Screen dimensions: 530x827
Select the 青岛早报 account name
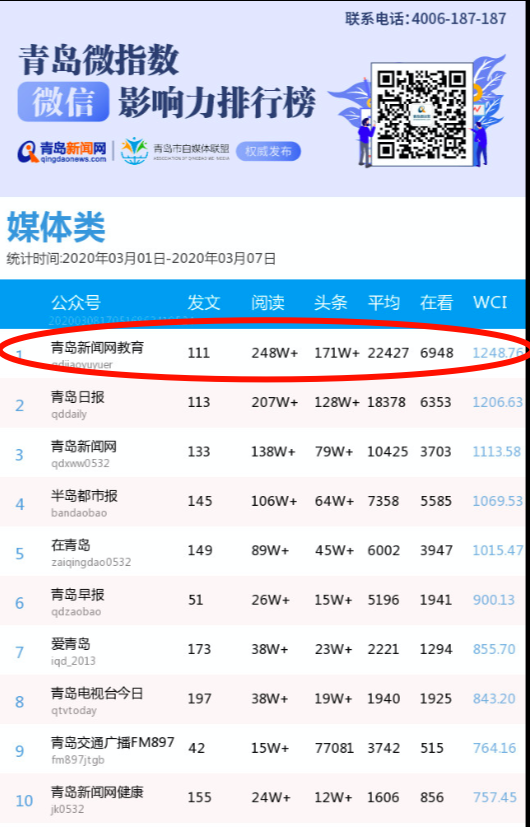[78, 594]
